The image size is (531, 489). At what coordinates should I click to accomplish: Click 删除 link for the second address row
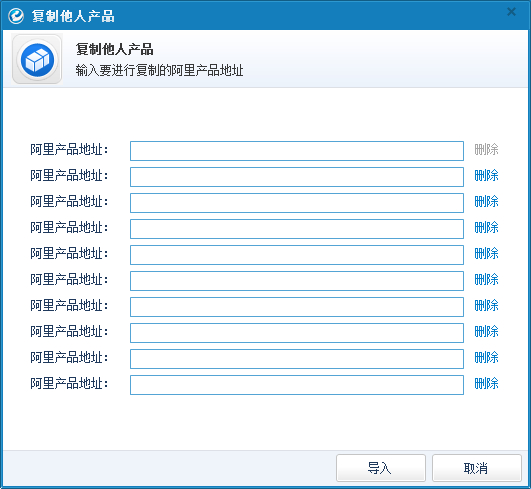point(486,175)
